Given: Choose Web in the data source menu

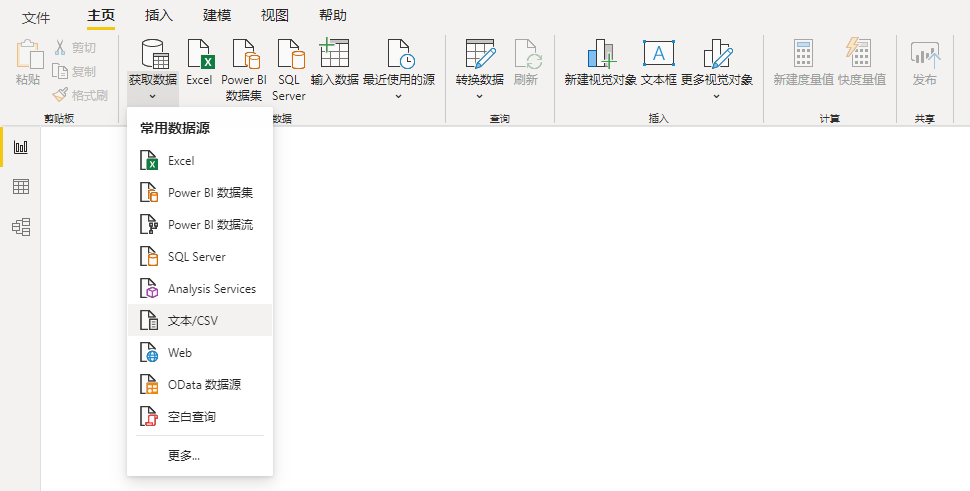Looking at the screenshot, I should (x=180, y=353).
